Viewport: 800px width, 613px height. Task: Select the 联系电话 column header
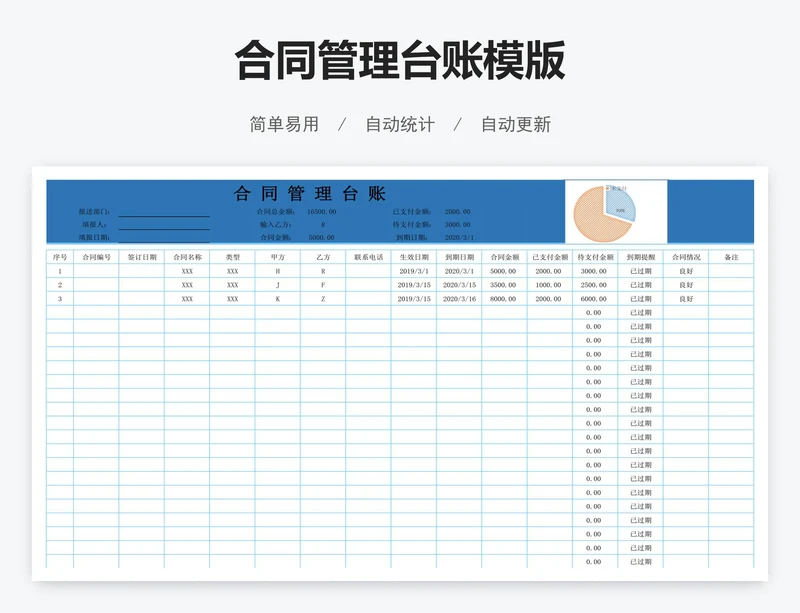click(368, 257)
